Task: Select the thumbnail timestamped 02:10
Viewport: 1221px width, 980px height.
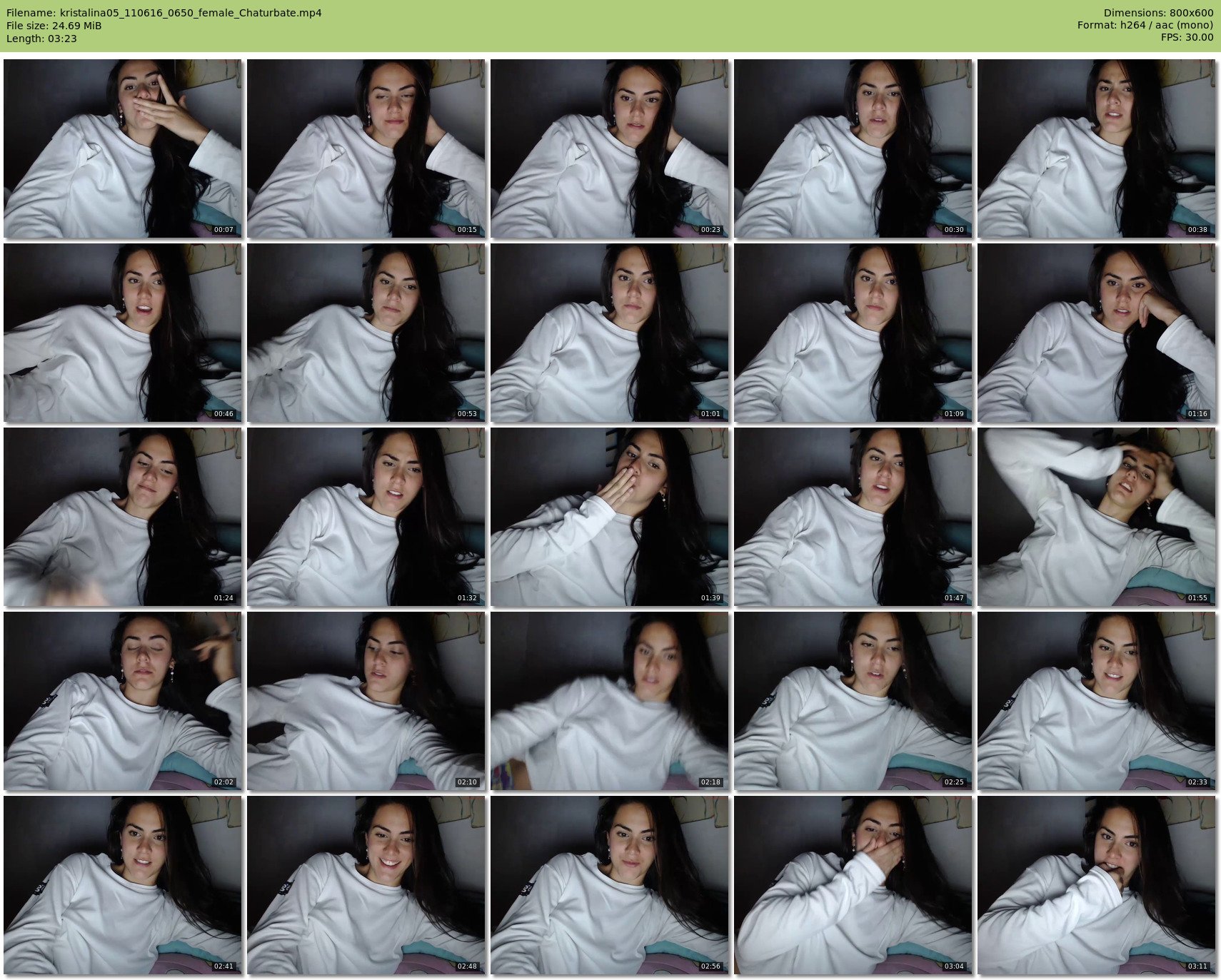Action: coord(366,701)
